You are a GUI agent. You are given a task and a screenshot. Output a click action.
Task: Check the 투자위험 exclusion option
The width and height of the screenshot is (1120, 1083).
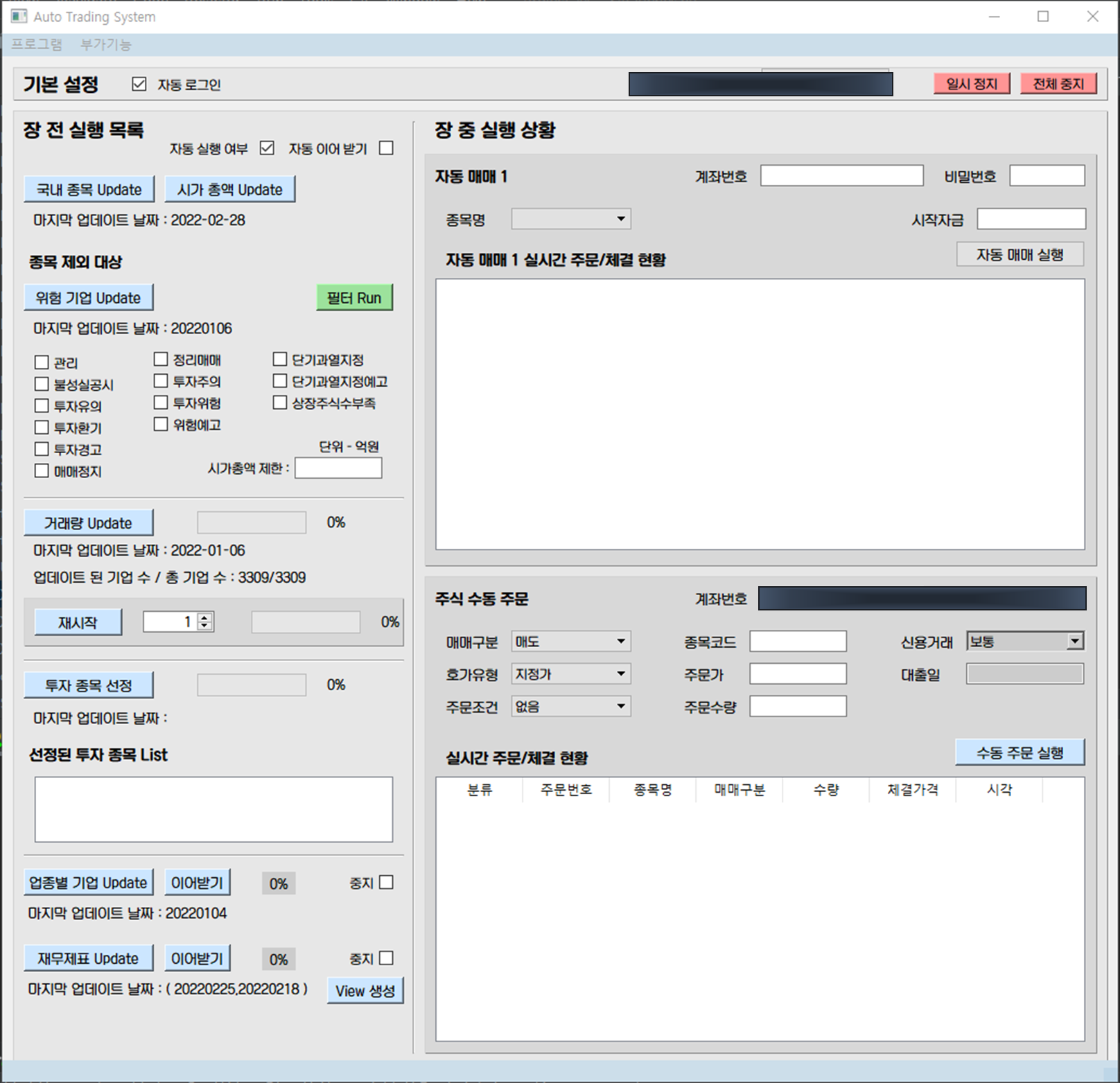[161, 403]
